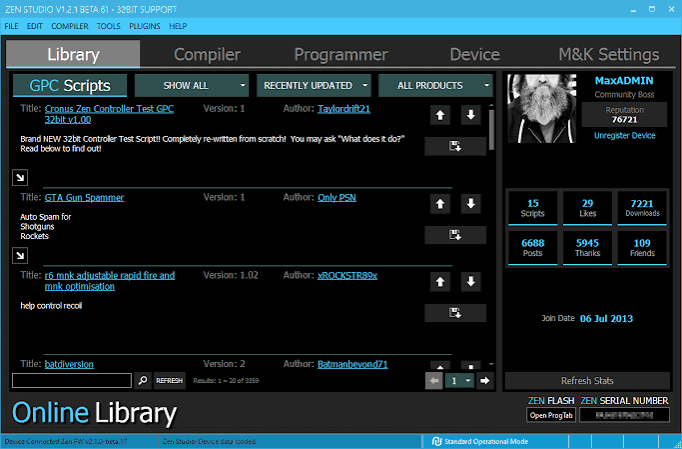
Task: Expand the GTA Gun Spammer description arrow
Action: click(20, 255)
